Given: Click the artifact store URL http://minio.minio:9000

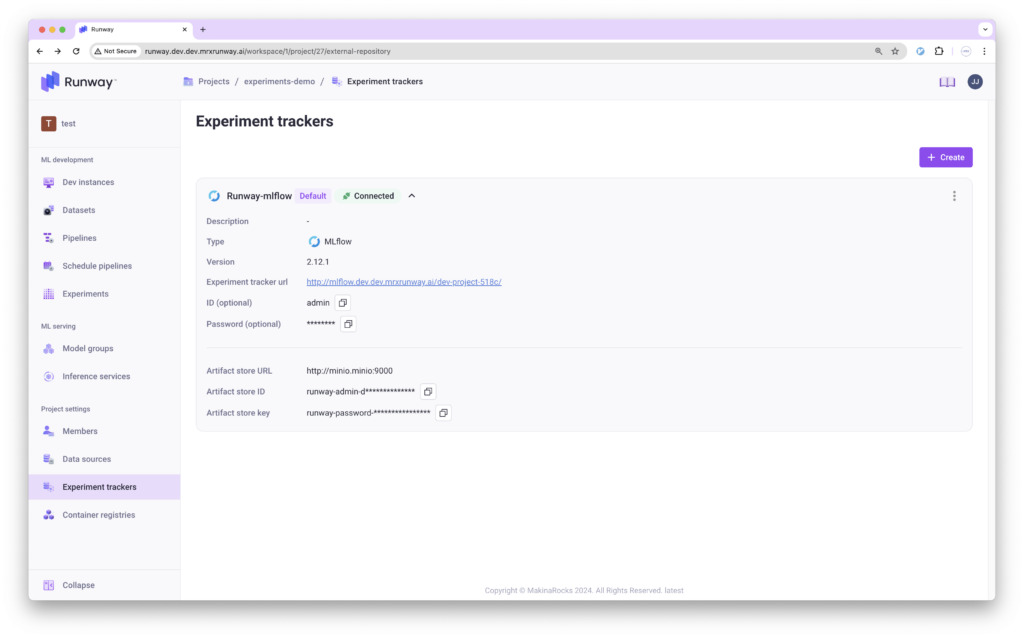Looking at the screenshot, I should pos(349,371).
